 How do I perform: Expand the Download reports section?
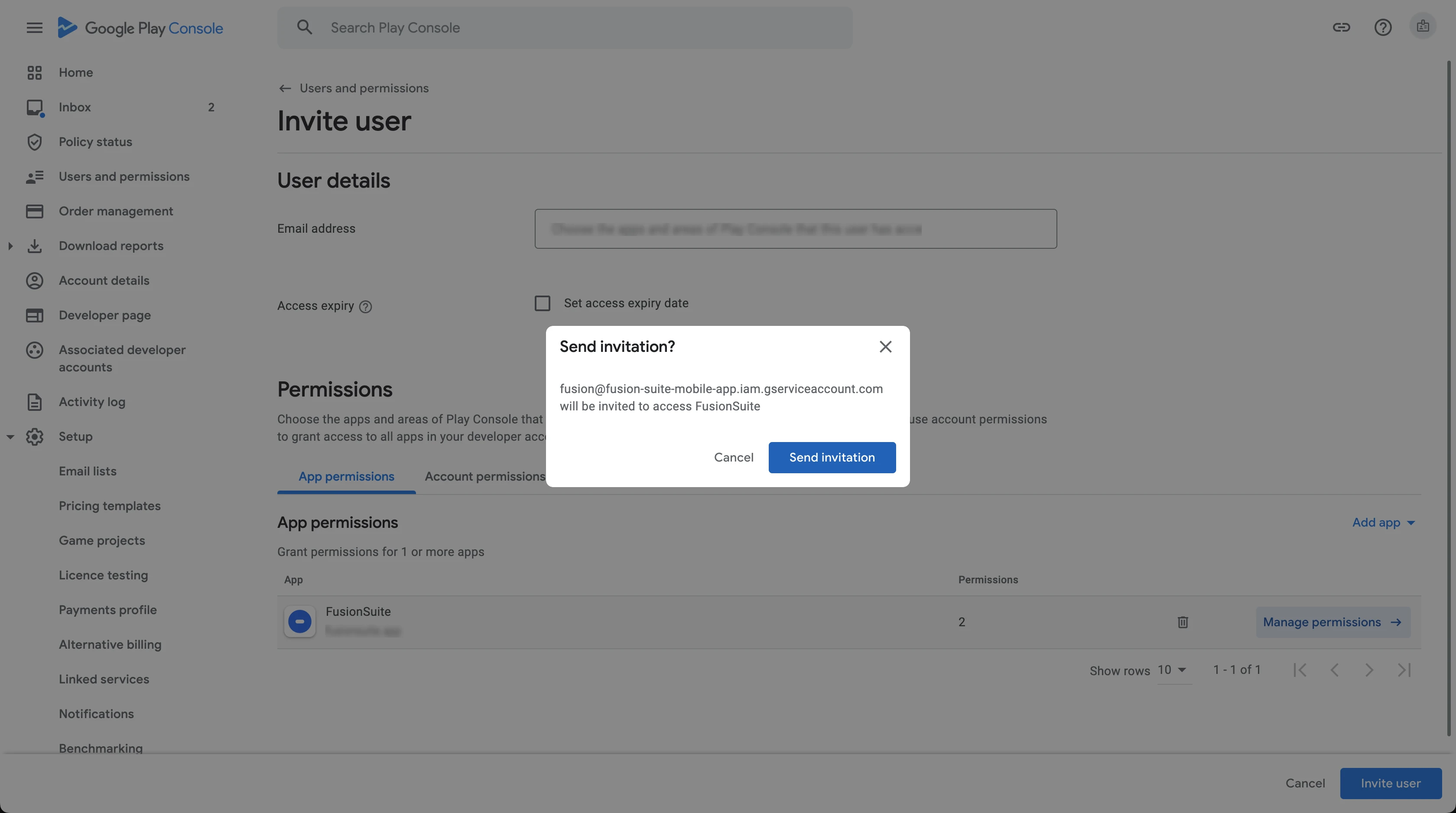(x=10, y=246)
